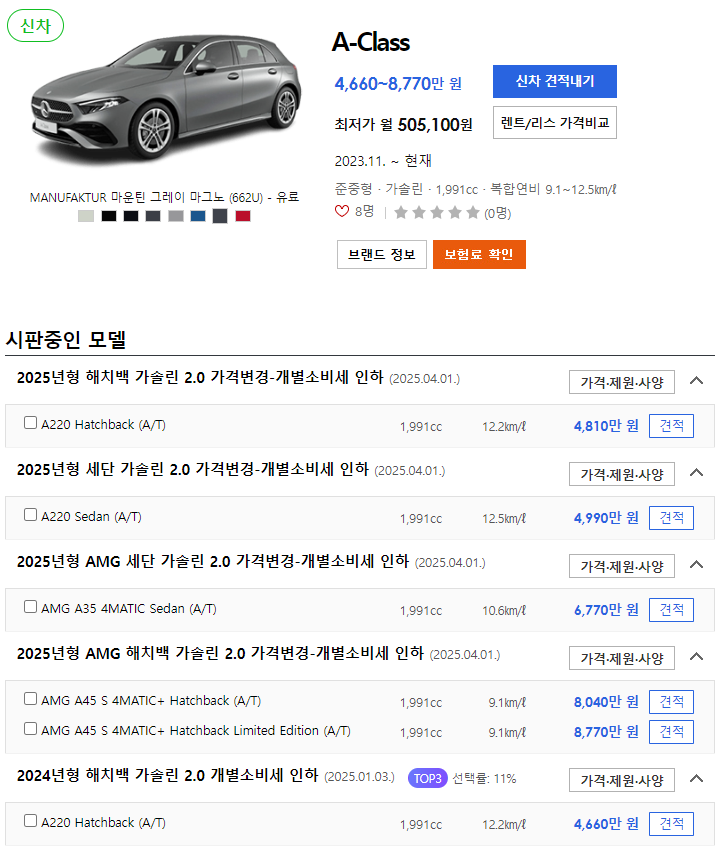Image resolution: width=721 pixels, height=848 pixels.
Task: Open 브랜드 정보
Action: [382, 255]
